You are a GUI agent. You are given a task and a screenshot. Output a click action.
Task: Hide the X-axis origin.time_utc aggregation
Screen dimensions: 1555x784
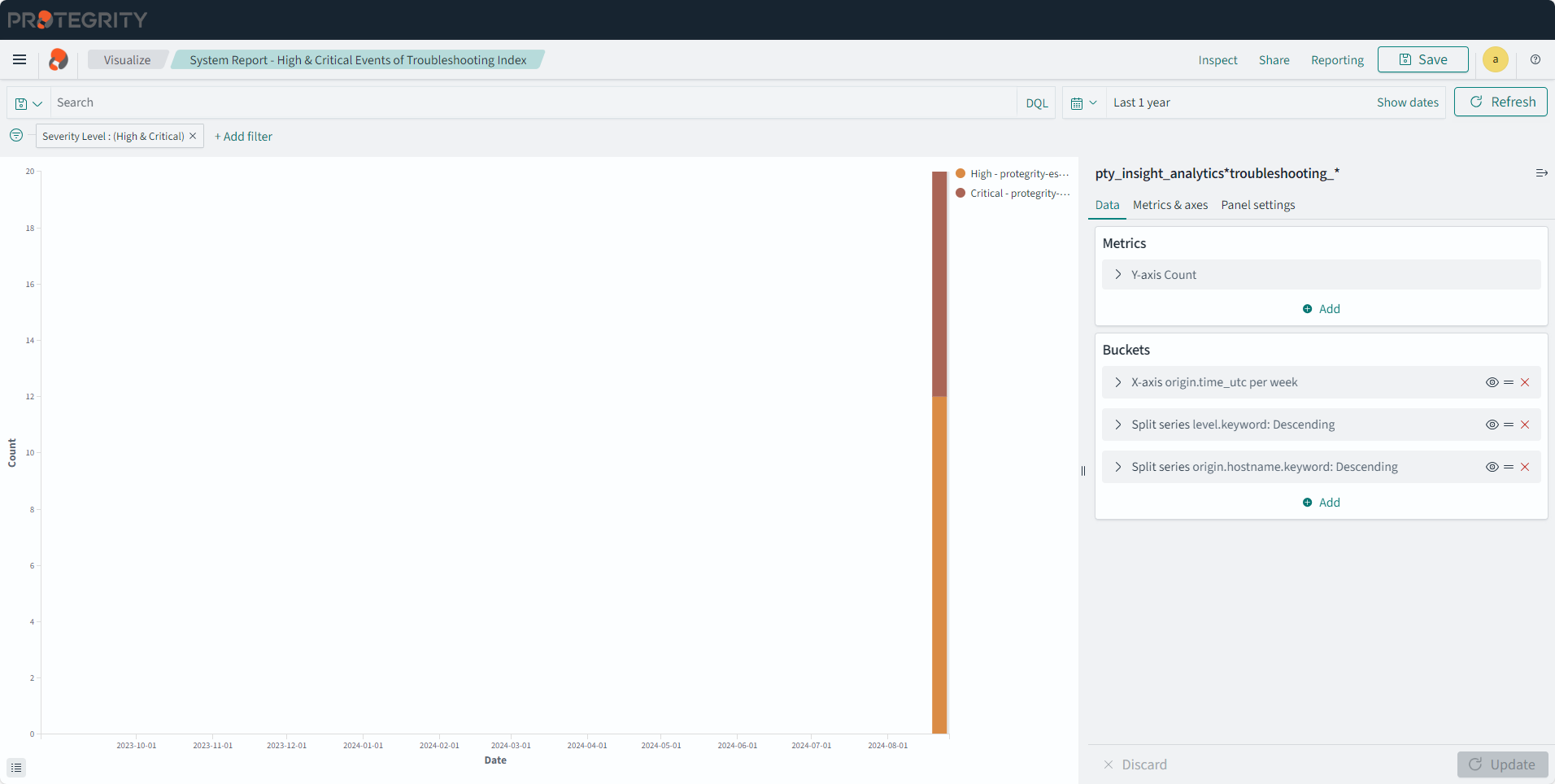[1492, 382]
